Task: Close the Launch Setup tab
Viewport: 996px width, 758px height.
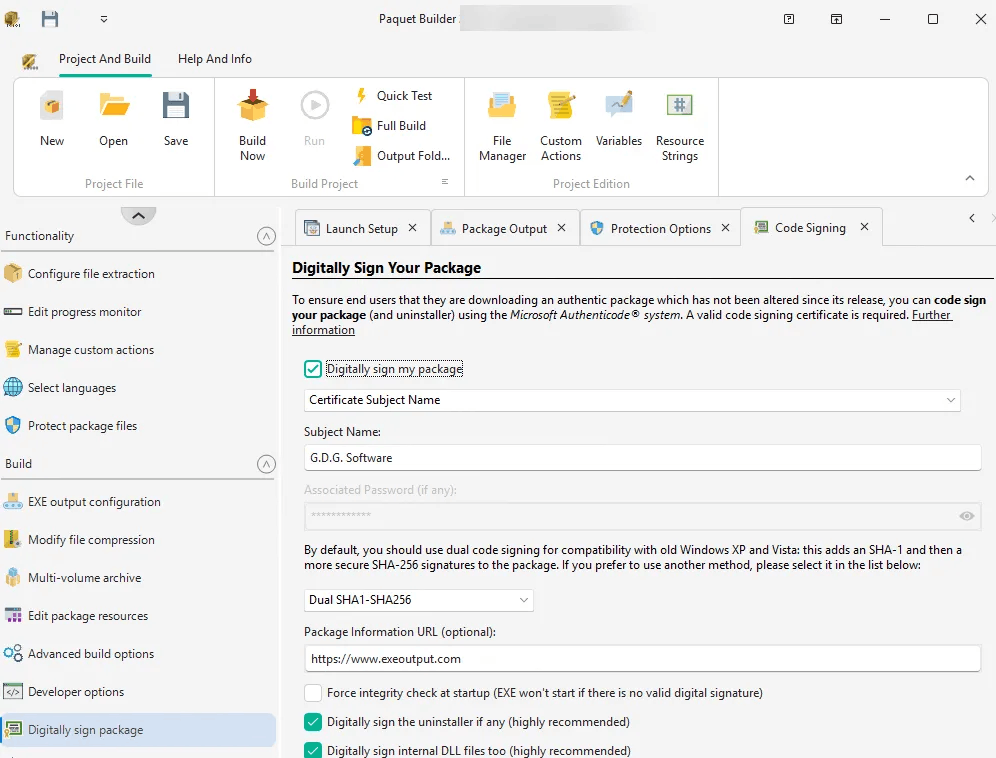Action: (412, 227)
